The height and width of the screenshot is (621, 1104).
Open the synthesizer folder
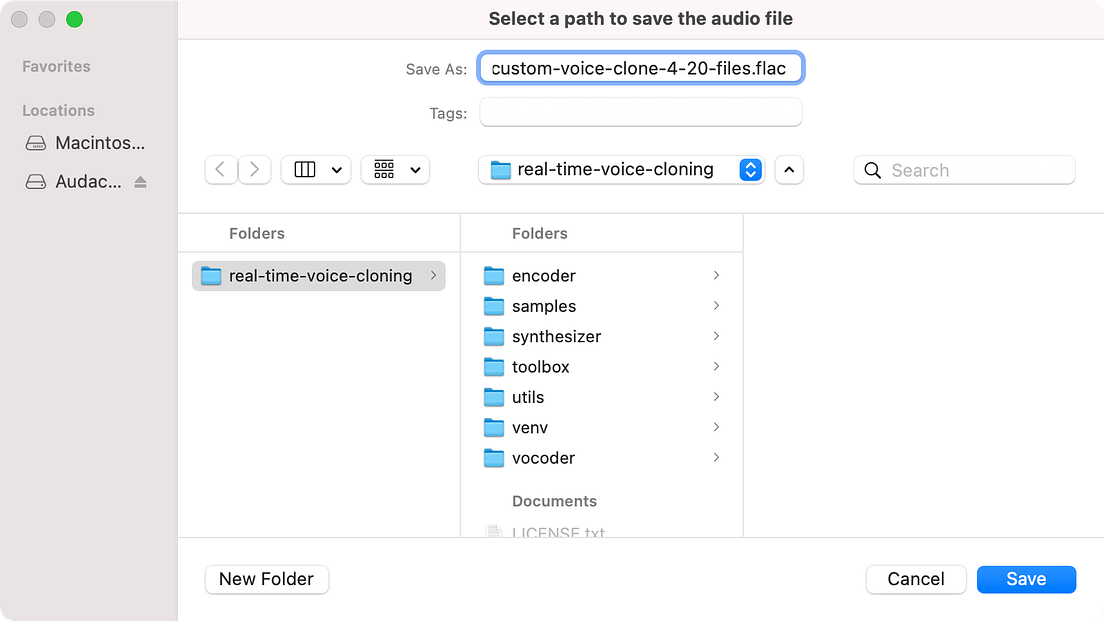pos(555,336)
